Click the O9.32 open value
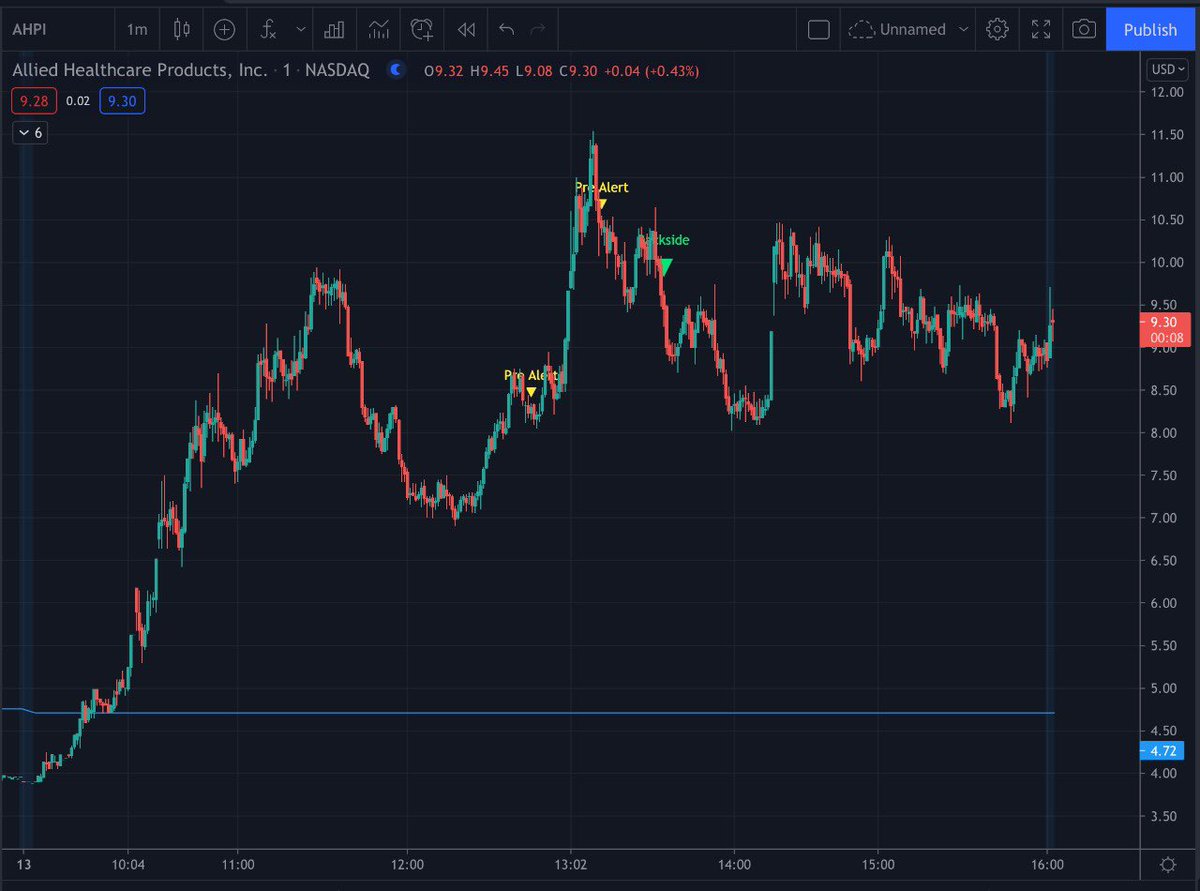 (443, 71)
